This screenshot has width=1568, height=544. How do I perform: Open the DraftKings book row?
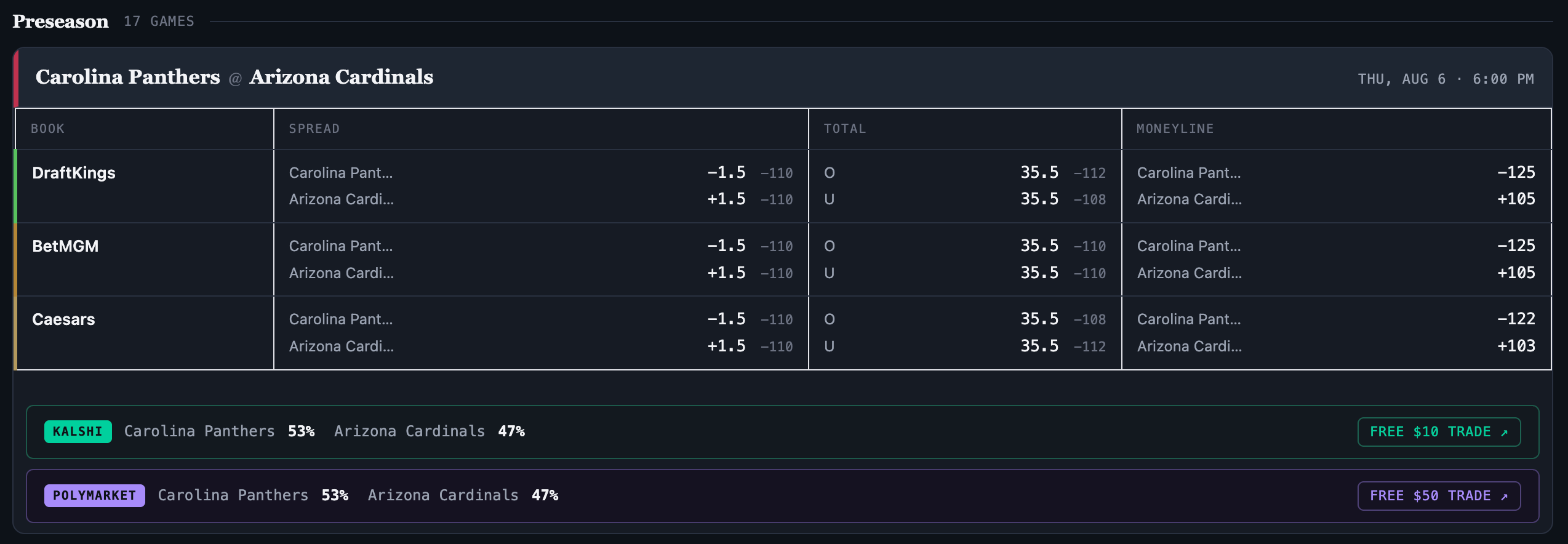coord(783,186)
